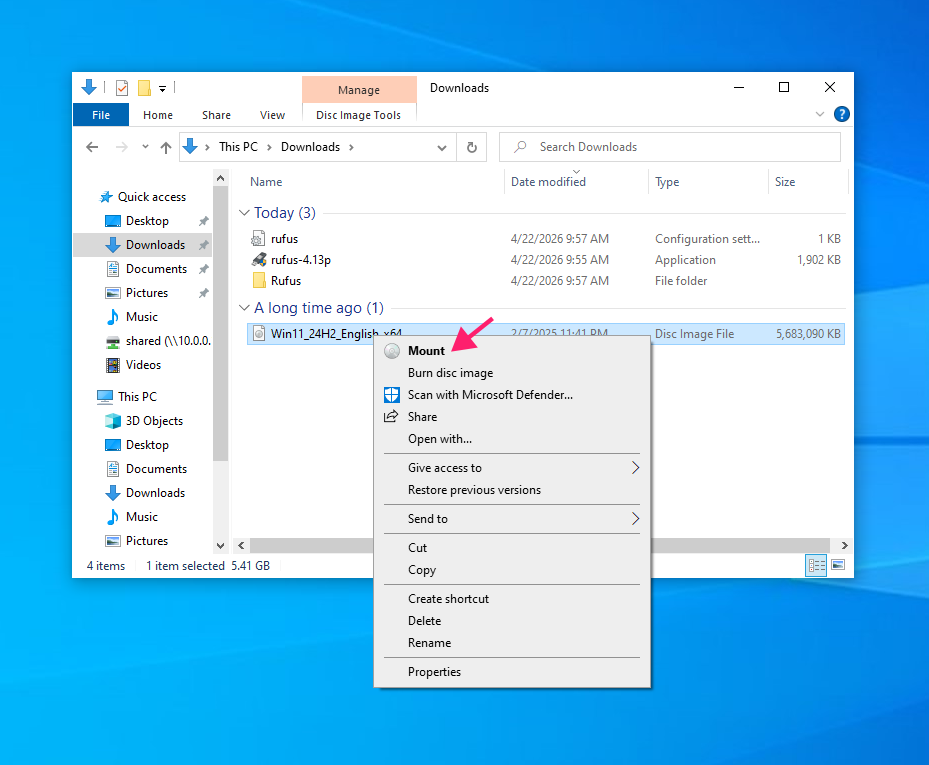Sort by the Name column header
Image resolution: width=929 pixels, height=765 pixels.
point(266,182)
